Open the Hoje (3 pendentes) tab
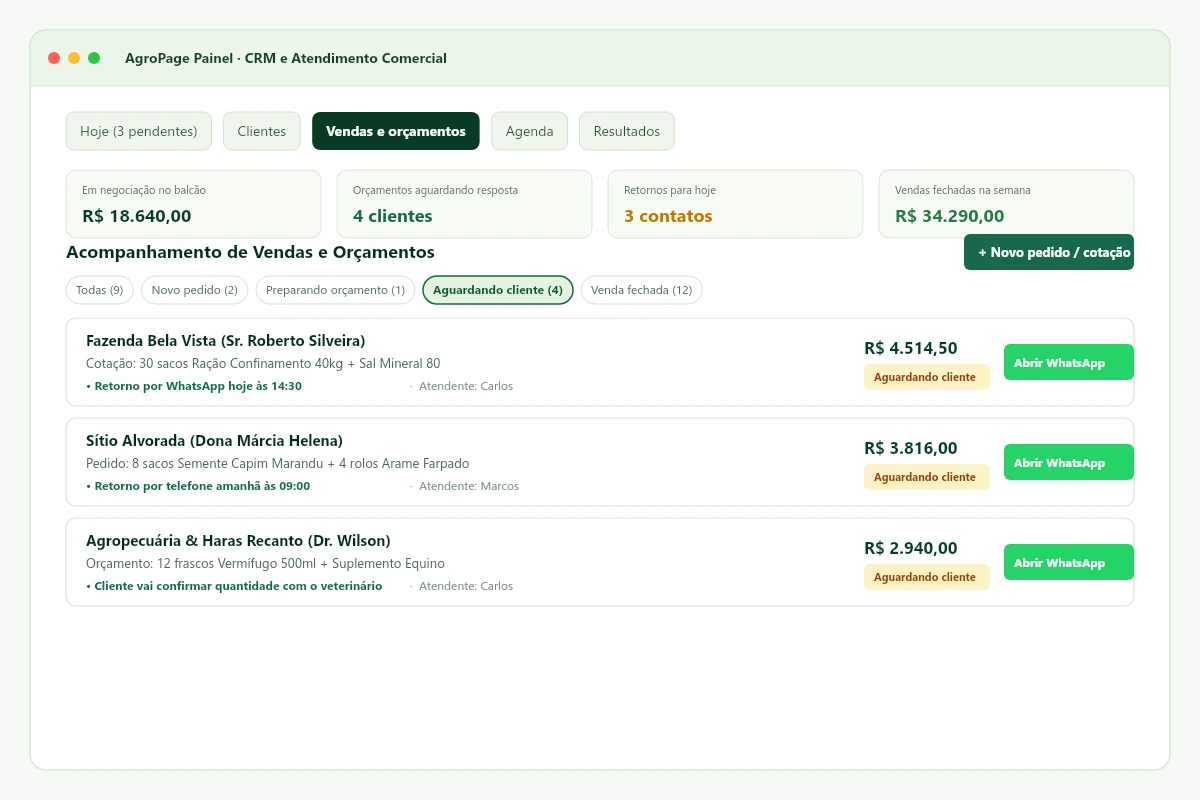The width and height of the screenshot is (1200, 800). click(x=139, y=131)
